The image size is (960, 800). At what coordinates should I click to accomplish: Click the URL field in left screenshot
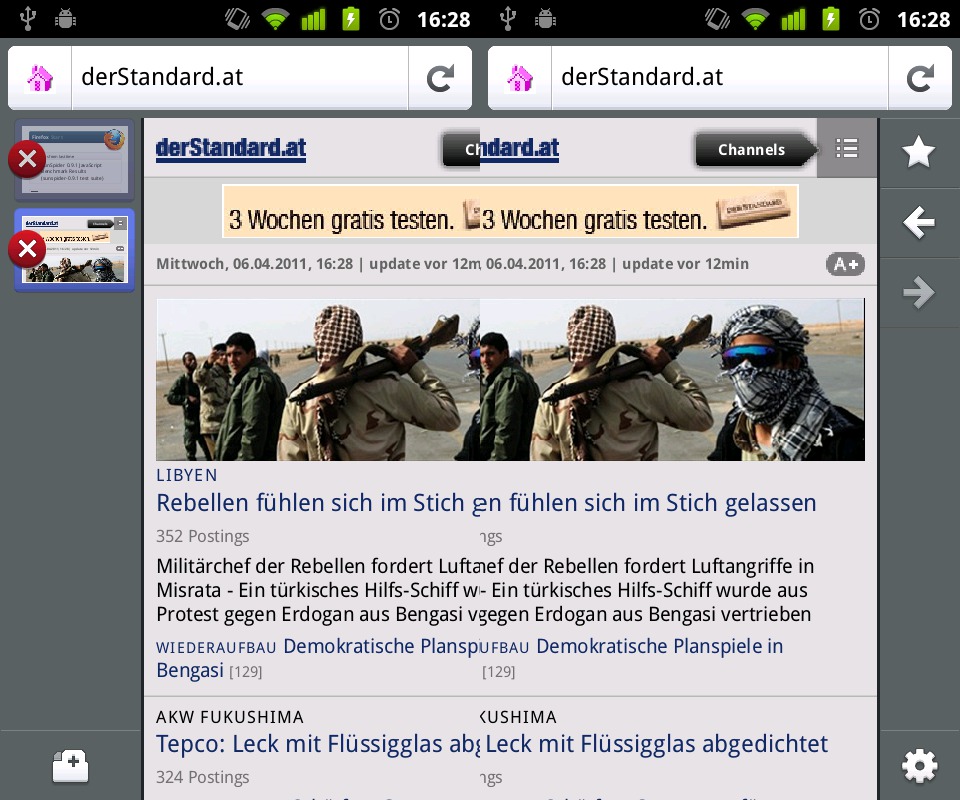(x=240, y=78)
